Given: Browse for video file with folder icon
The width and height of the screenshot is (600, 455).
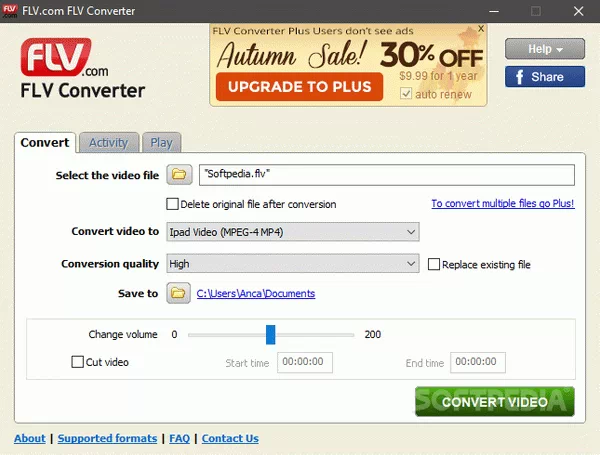Looking at the screenshot, I should 179,175.
